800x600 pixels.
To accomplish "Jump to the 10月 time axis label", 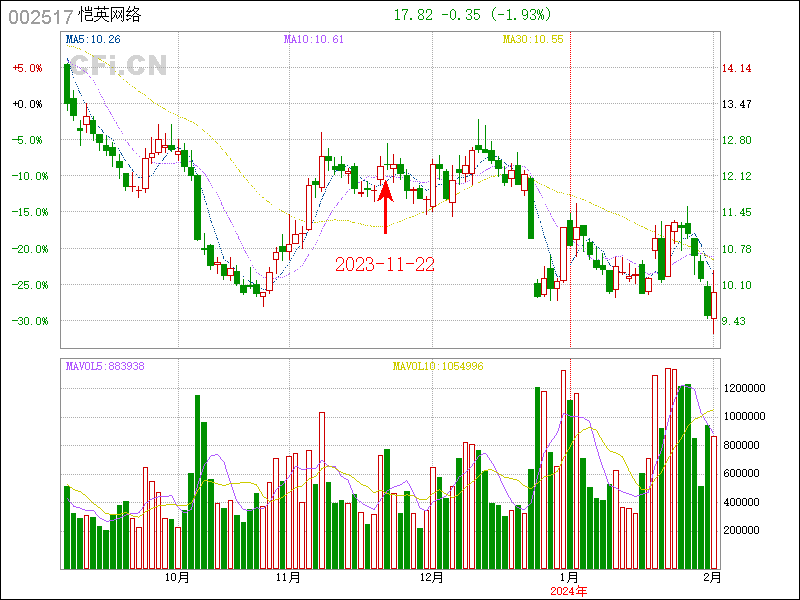I will pos(177,577).
